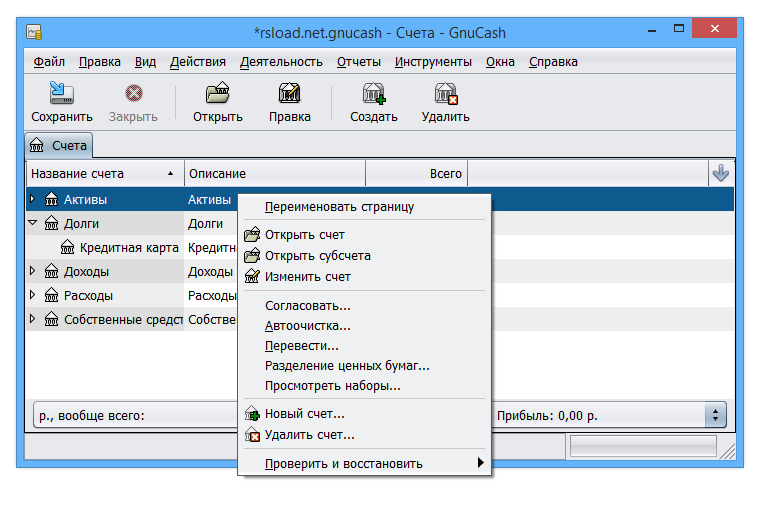The image size is (776, 530).
Task: Select the Кредитная карта account row
Action: click(x=132, y=247)
